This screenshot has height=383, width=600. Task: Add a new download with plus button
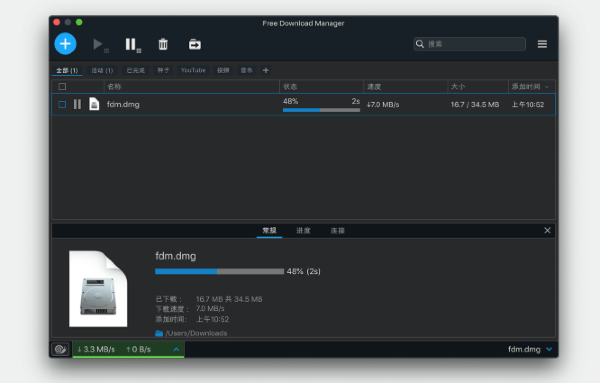click(x=65, y=44)
